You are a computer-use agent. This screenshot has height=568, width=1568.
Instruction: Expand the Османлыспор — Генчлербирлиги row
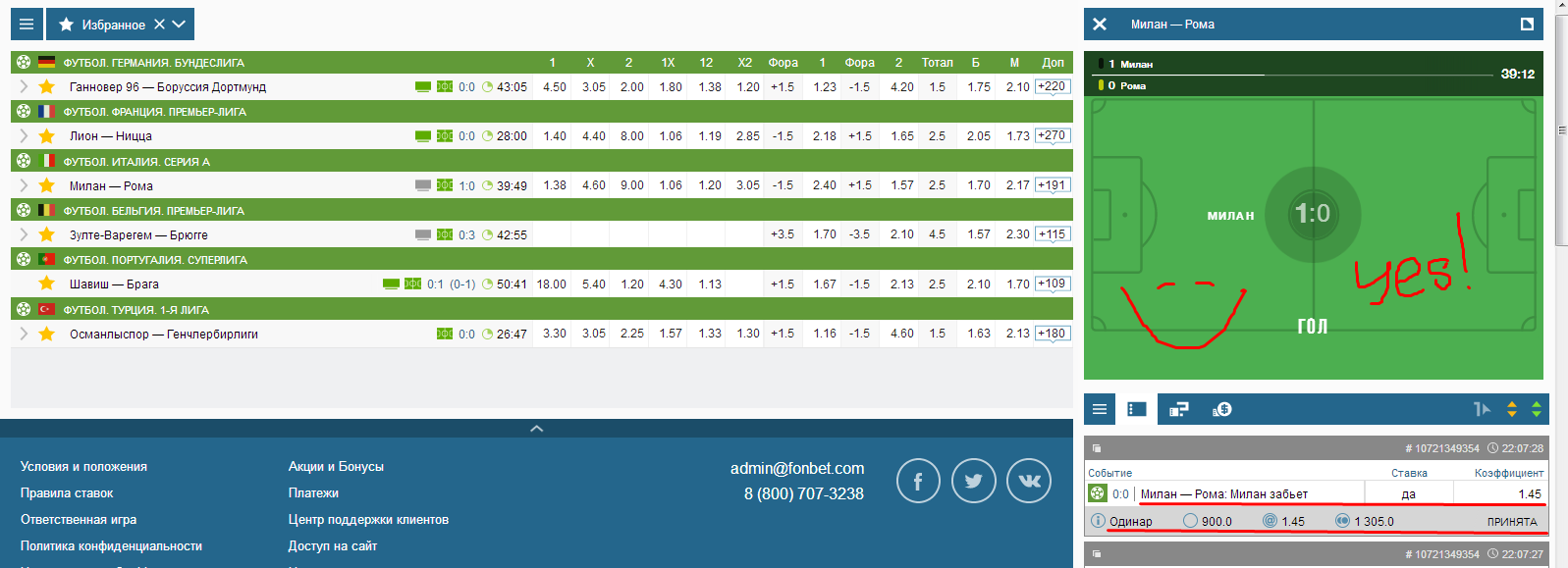24,334
